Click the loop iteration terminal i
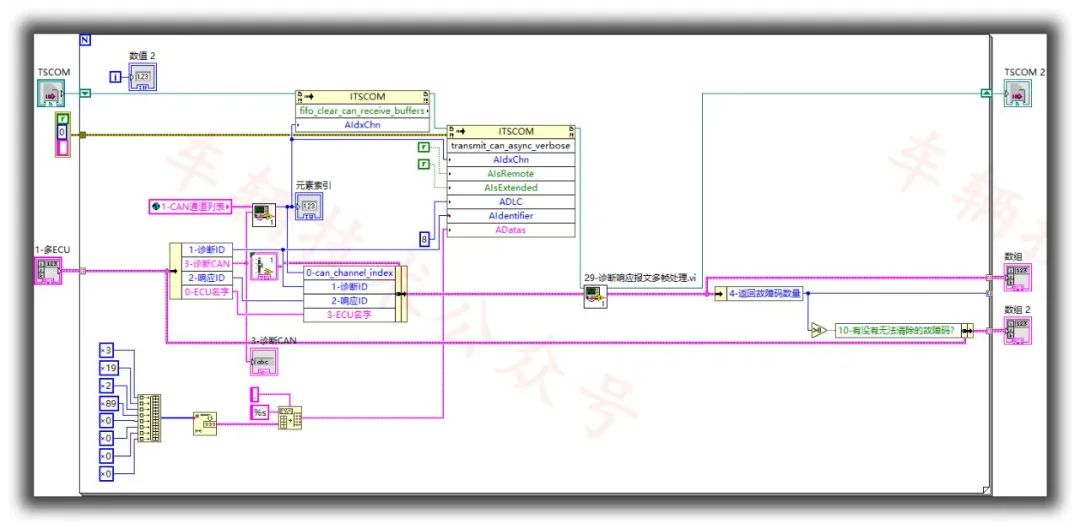This screenshot has height=529, width=1080. point(116,76)
